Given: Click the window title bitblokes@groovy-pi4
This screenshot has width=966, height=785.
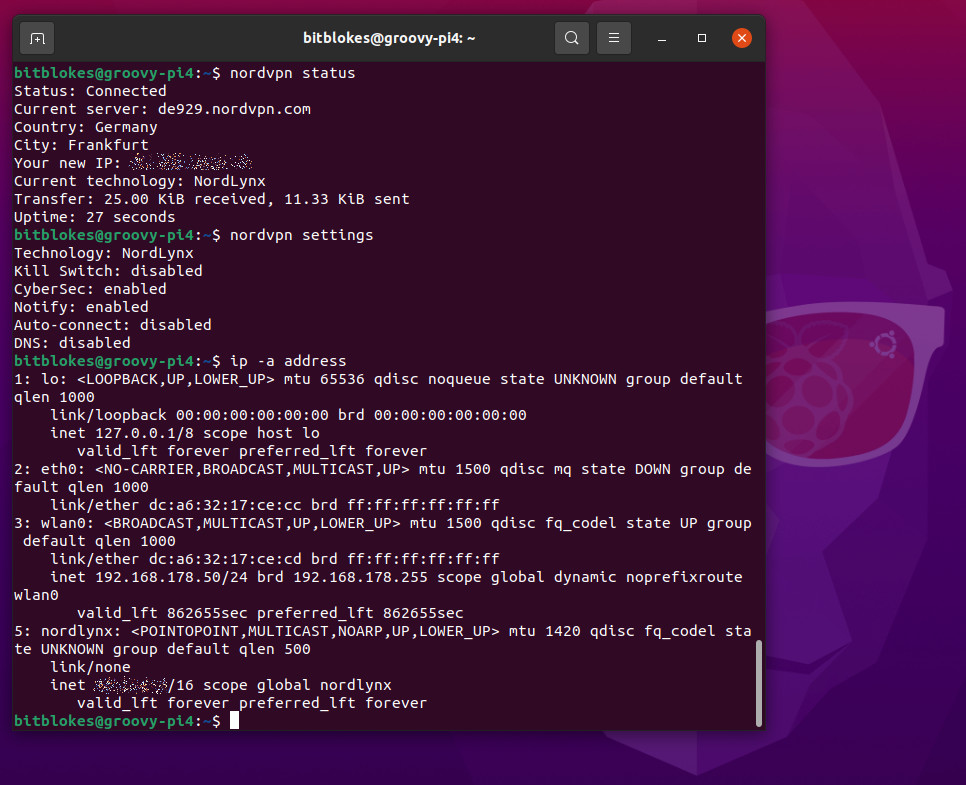Looking at the screenshot, I should pyautogui.click(x=389, y=38).
